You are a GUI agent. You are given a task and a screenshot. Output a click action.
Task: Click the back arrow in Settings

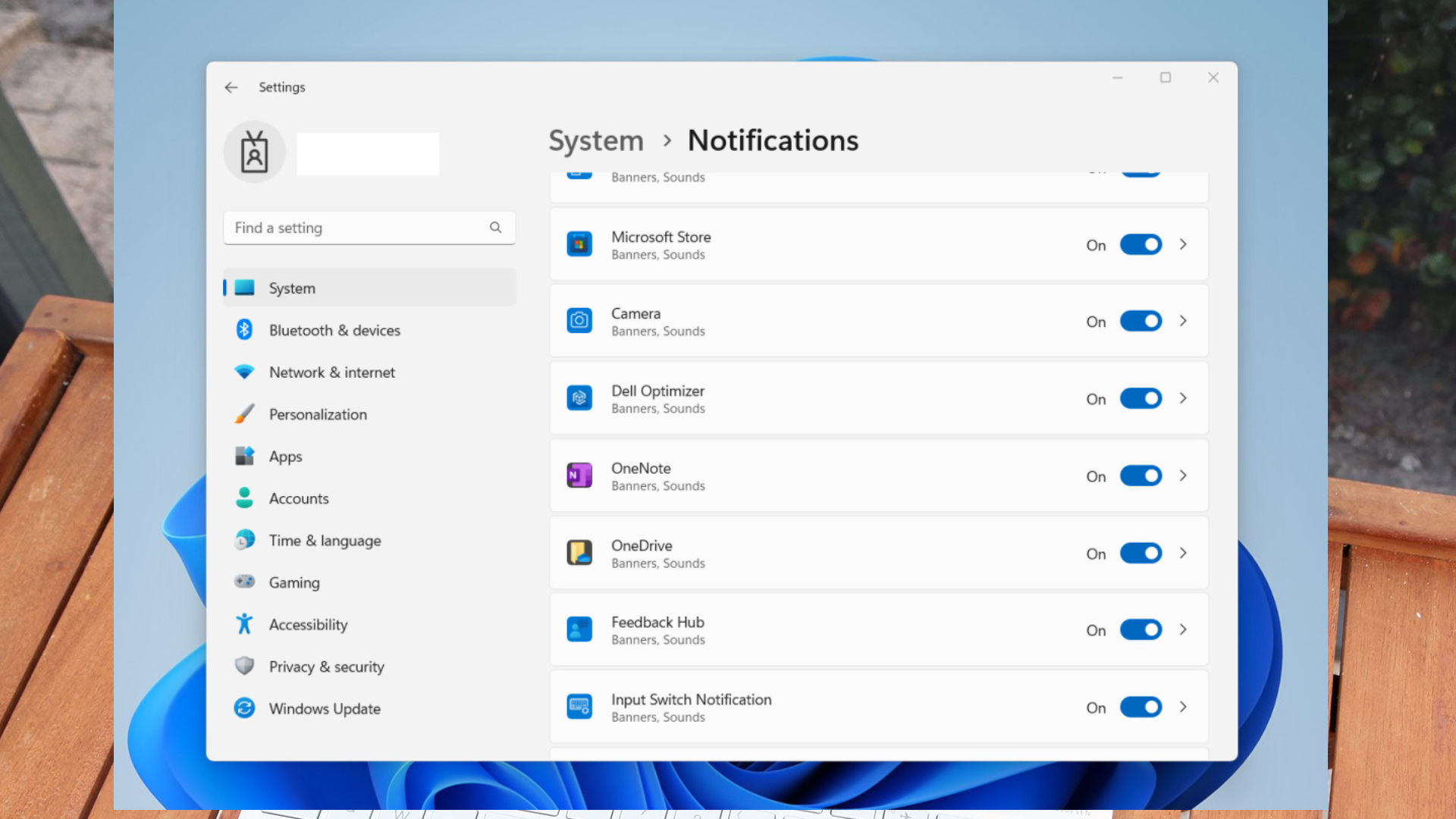point(231,87)
